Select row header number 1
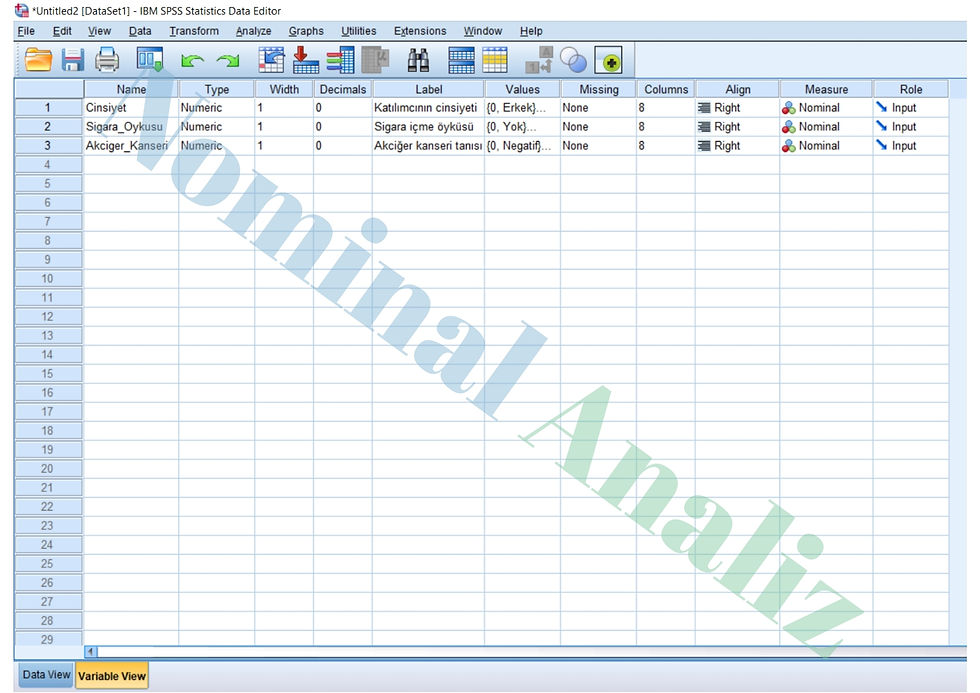The height and width of the screenshot is (693, 980). [x=49, y=108]
